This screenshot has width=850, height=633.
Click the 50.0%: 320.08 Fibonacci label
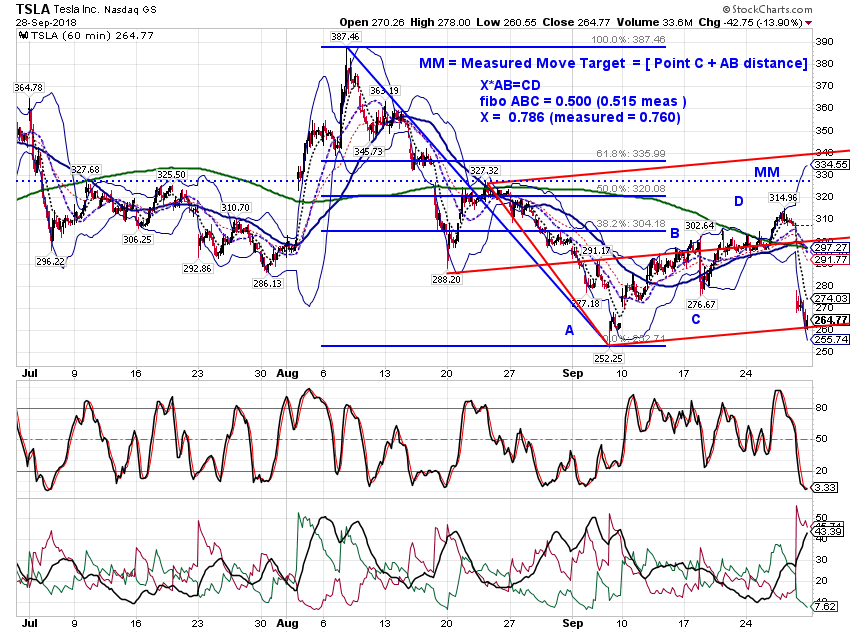[x=631, y=188]
